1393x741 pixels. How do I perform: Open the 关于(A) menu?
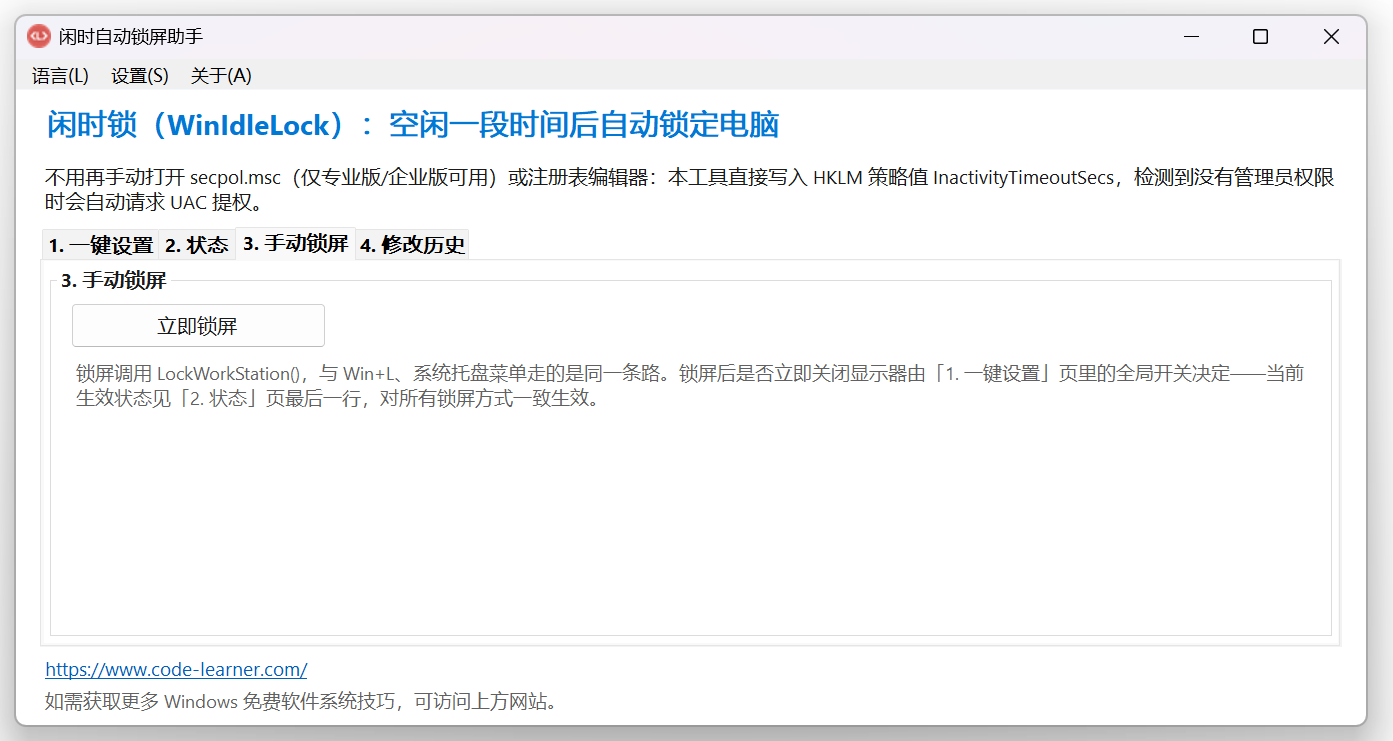coord(221,76)
